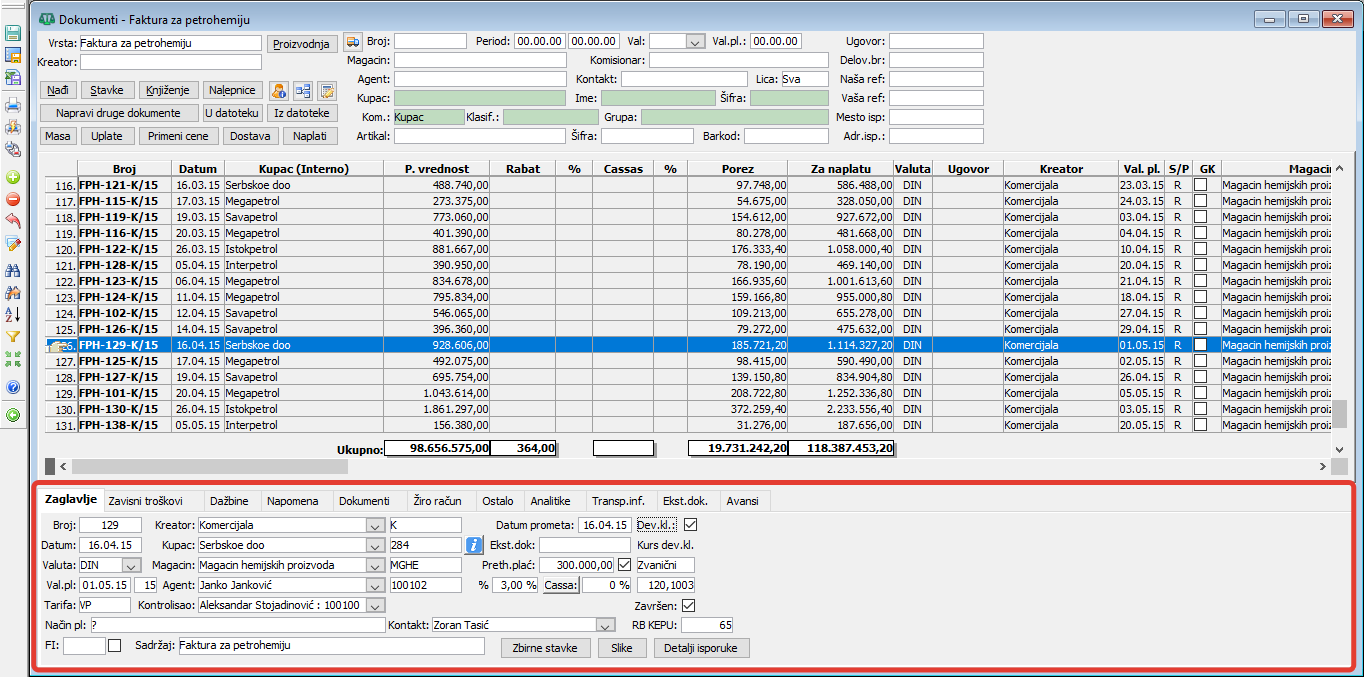Screen dimensions: 1364x677
Task: Click the printer icon in left toolbar
Action: click(x=13, y=104)
